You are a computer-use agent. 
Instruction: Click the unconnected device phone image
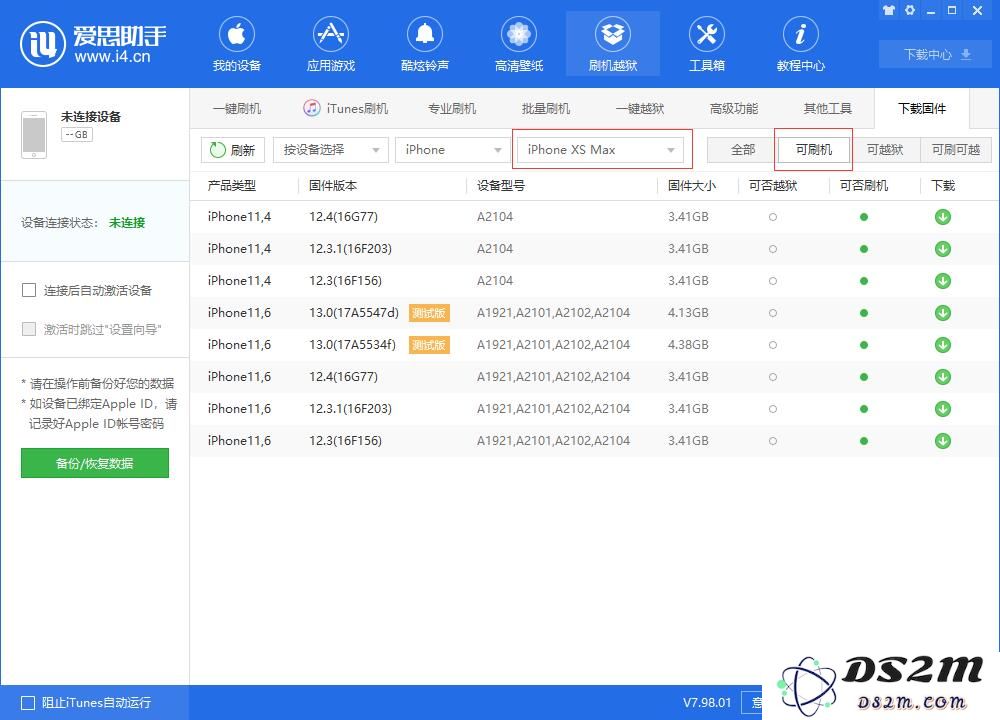(34, 135)
